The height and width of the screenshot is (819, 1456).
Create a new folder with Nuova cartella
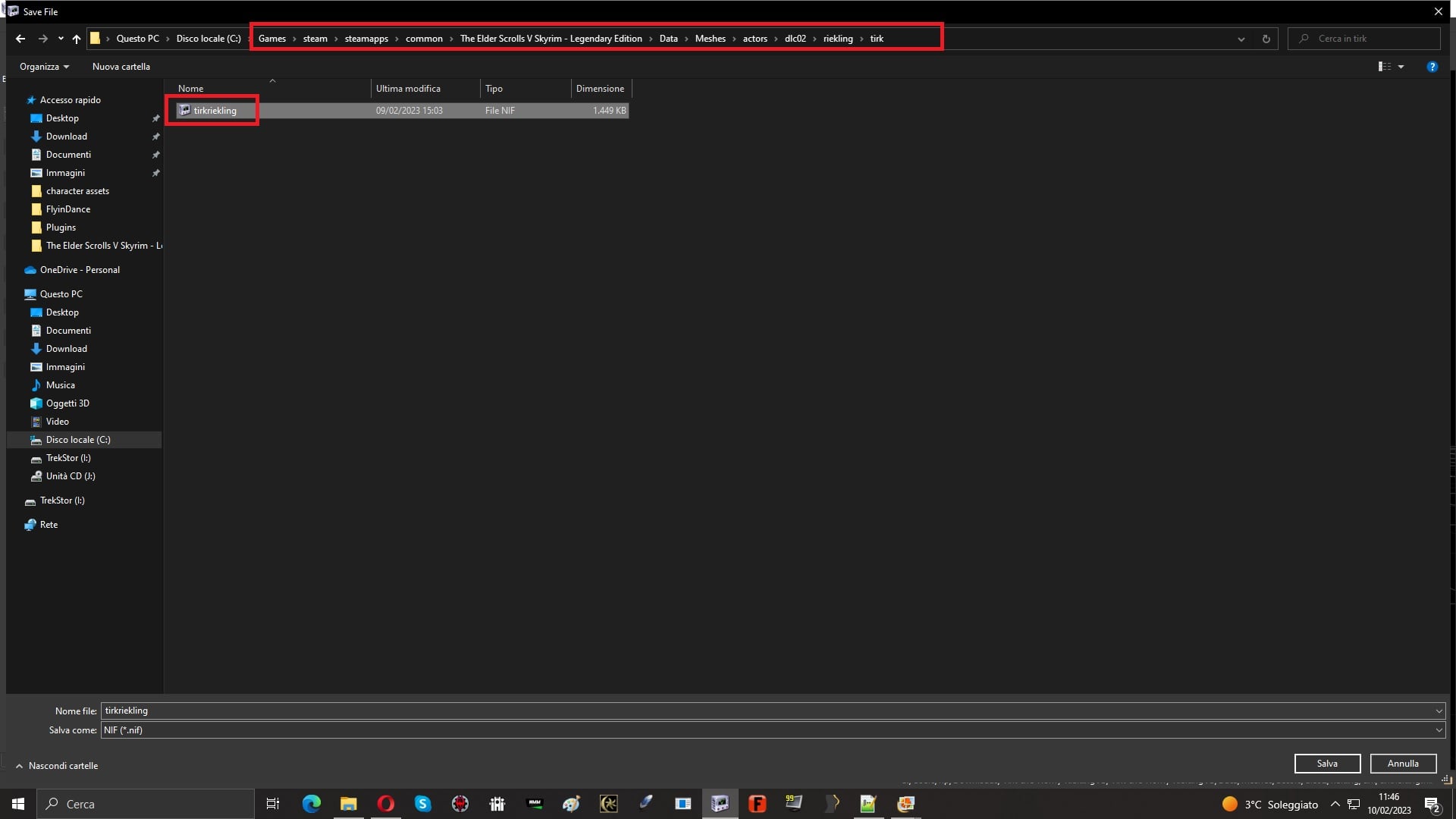click(x=121, y=67)
